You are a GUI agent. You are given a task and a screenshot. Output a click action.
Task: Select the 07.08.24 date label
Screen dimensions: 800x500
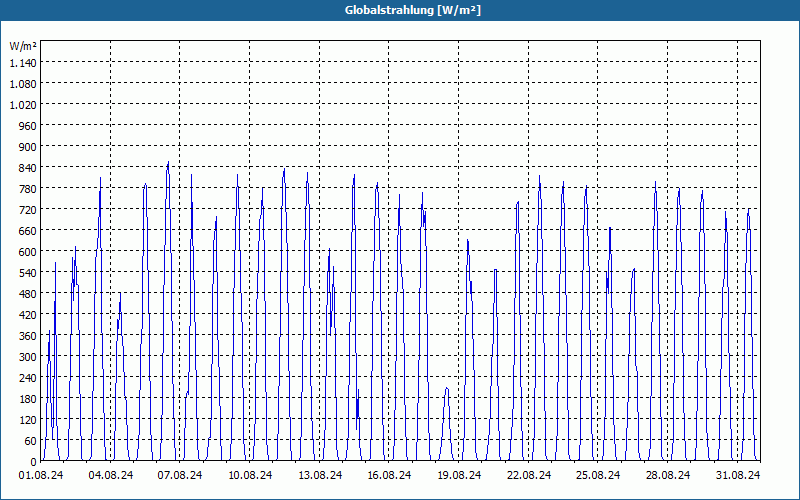tap(180, 475)
